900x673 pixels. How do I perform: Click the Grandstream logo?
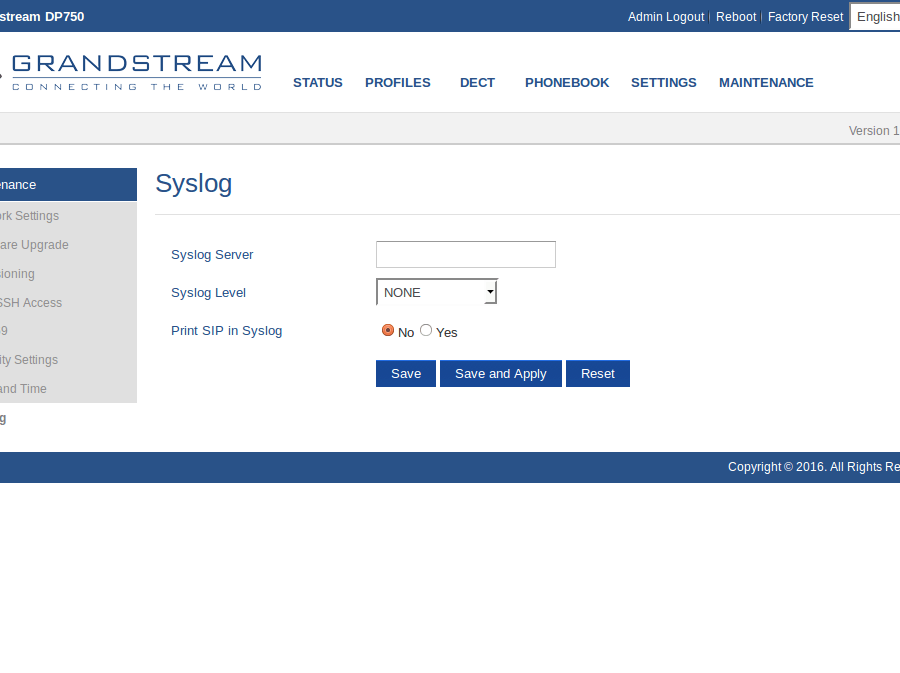tap(135, 72)
